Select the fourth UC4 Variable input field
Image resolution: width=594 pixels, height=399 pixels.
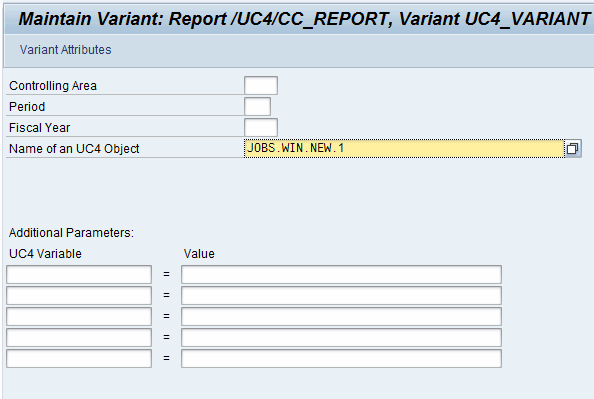tap(79, 338)
